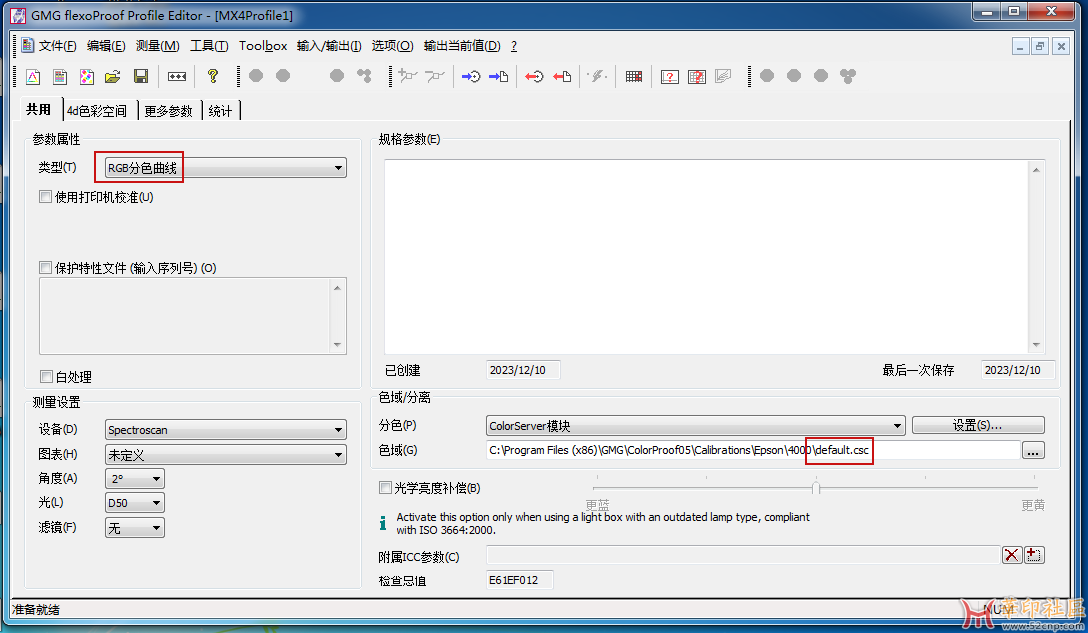
Task: Browse for gamut file with the ... button
Action: (1033, 451)
